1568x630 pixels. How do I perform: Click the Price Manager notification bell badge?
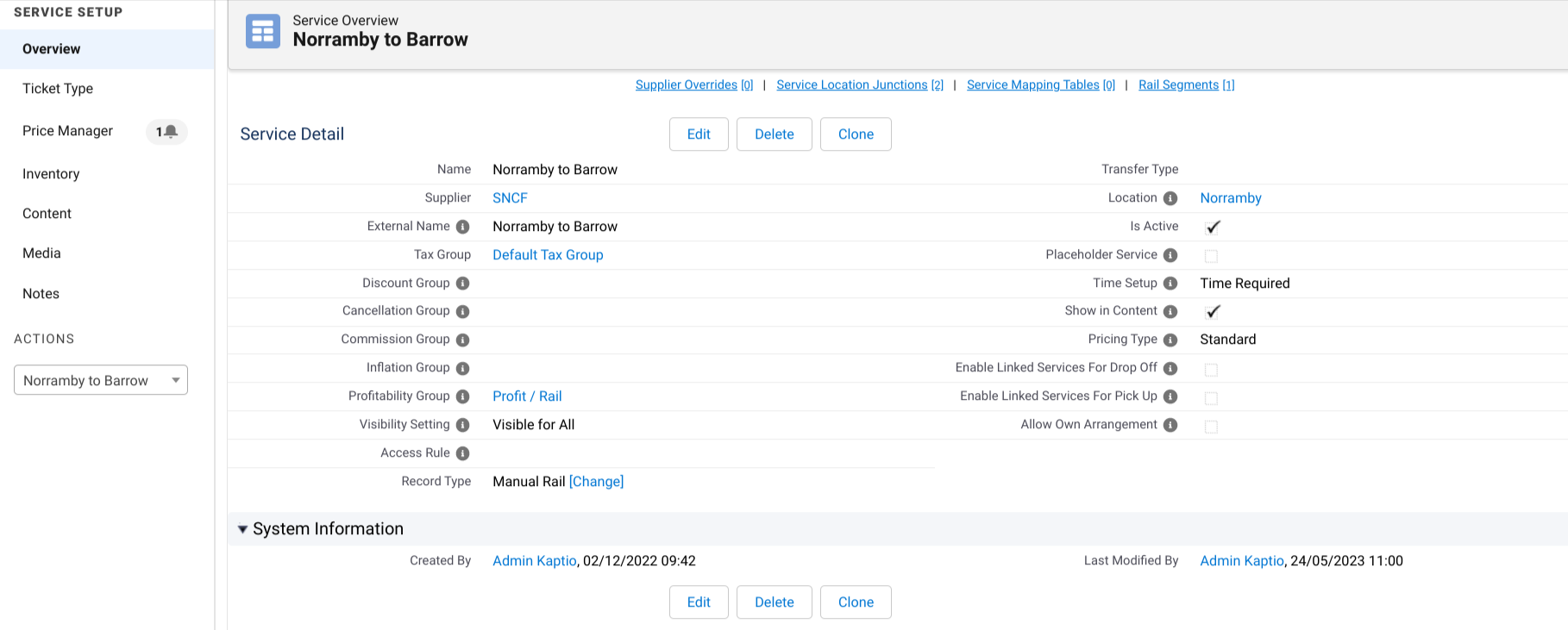[166, 132]
